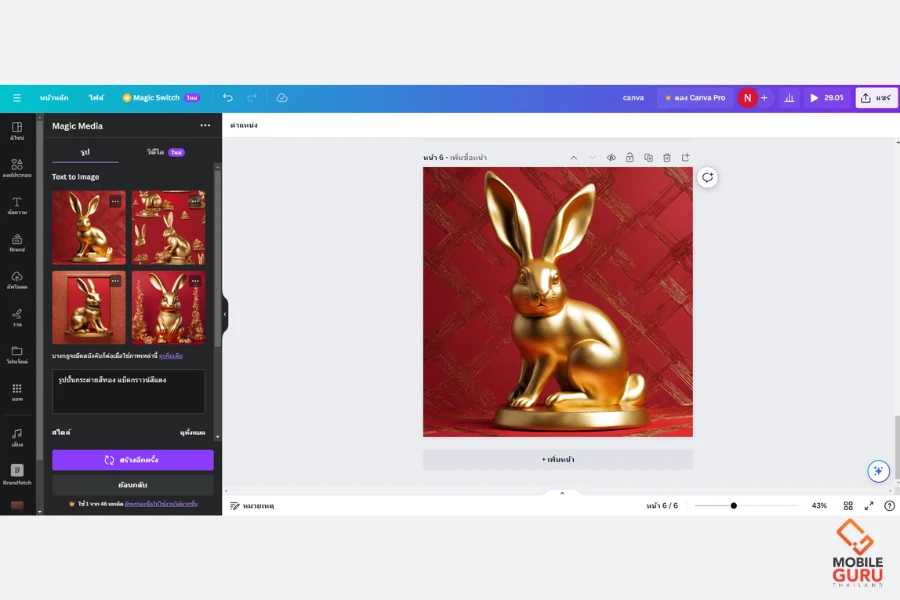
Task: Click the Share button
Action: point(876,98)
